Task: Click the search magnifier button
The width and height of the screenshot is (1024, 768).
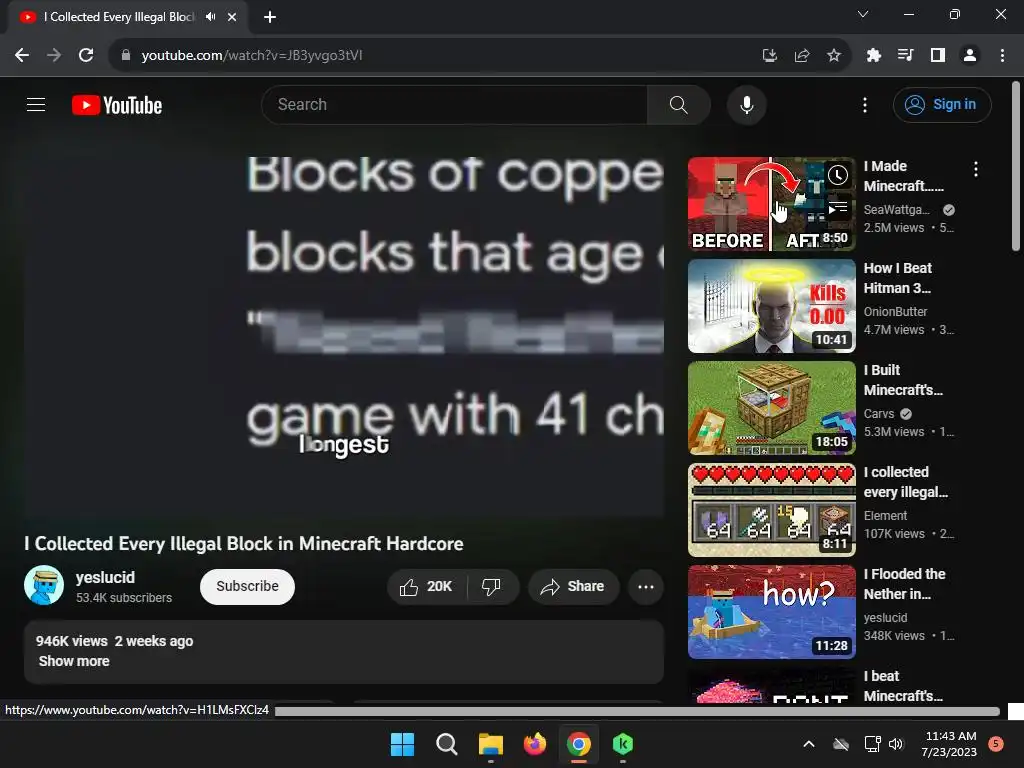Action: [679, 104]
